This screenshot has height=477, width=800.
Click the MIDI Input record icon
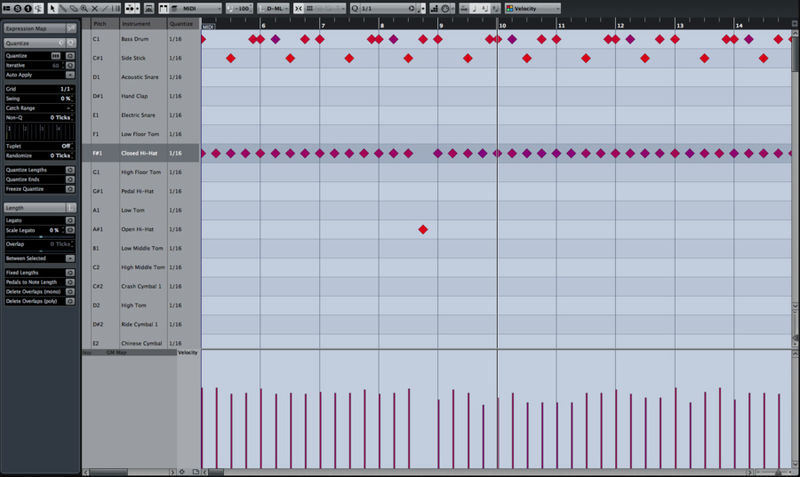pyautogui.click(x=445, y=8)
